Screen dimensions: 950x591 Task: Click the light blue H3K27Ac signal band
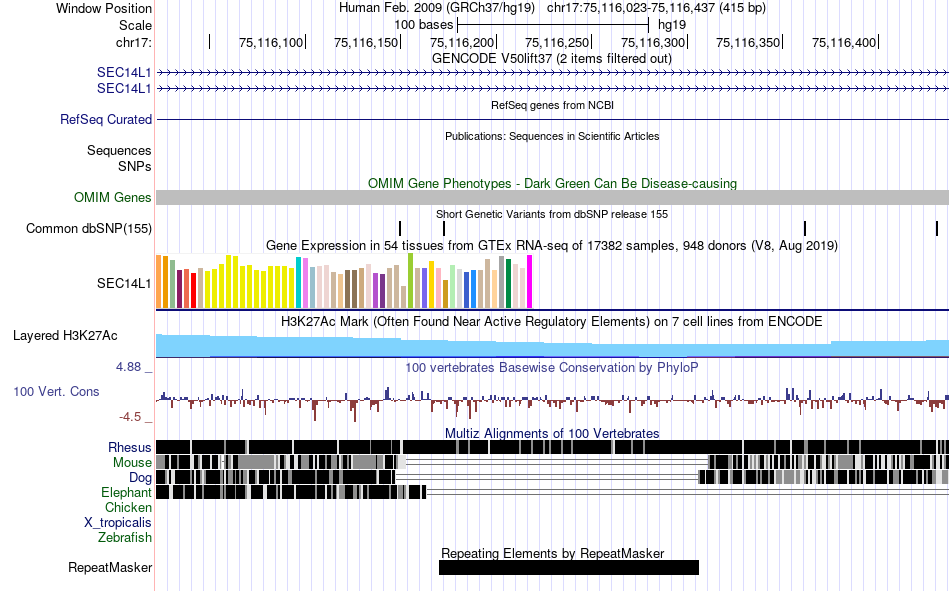553,347
